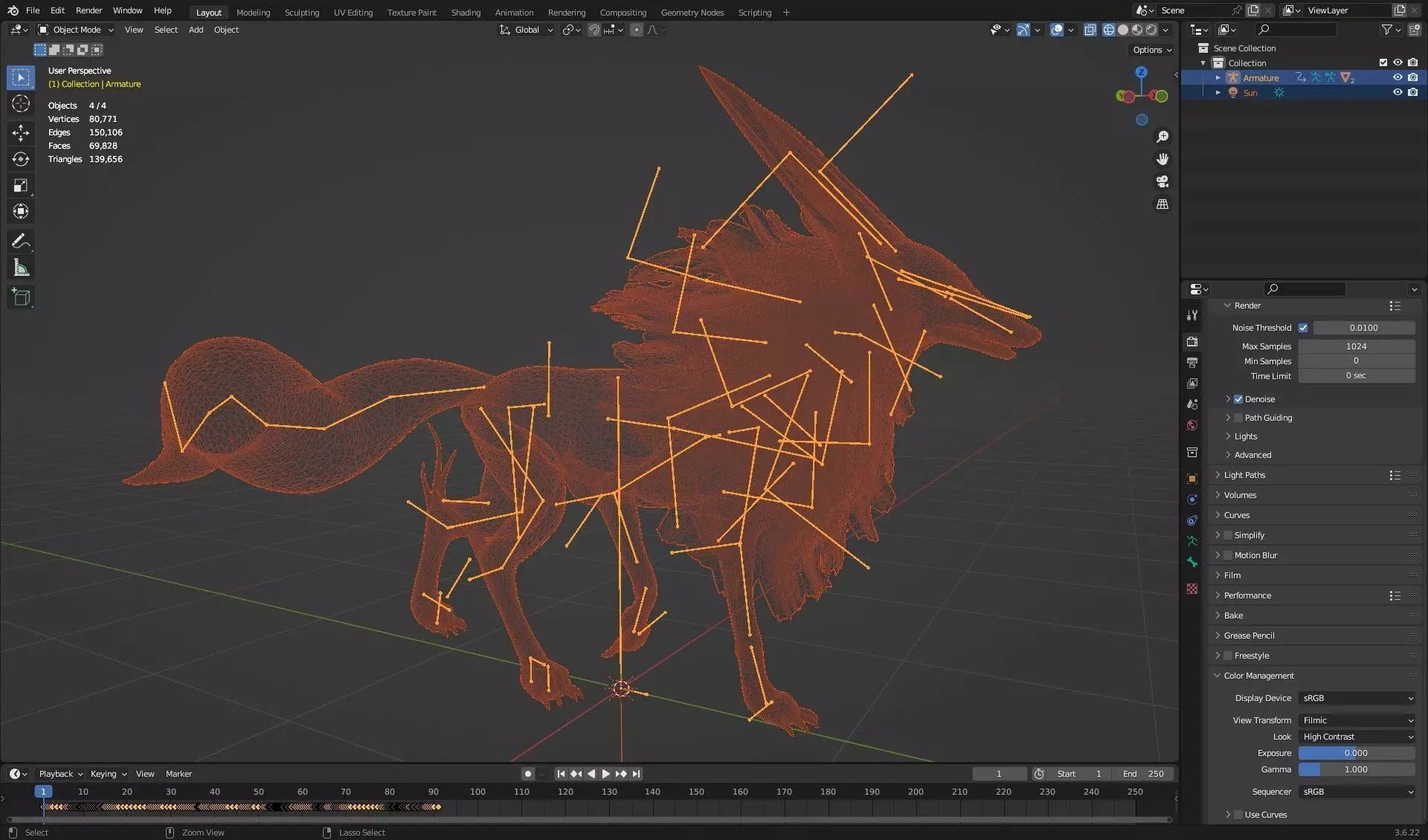The width and height of the screenshot is (1428, 840).
Task: Activate the Scale tool
Action: point(21,185)
